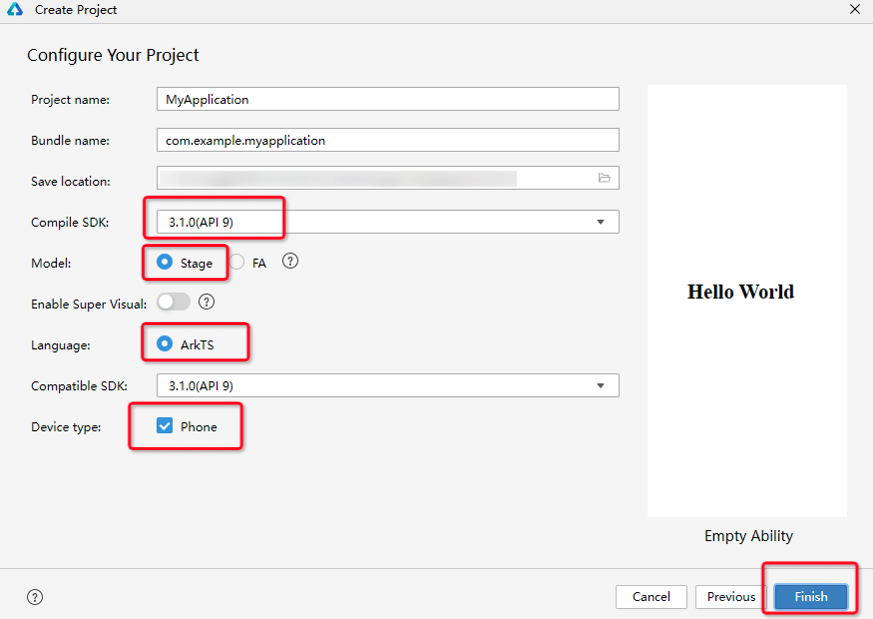Expand the Compile SDK dropdown arrow
Screen dimensions: 873x619
(601, 222)
